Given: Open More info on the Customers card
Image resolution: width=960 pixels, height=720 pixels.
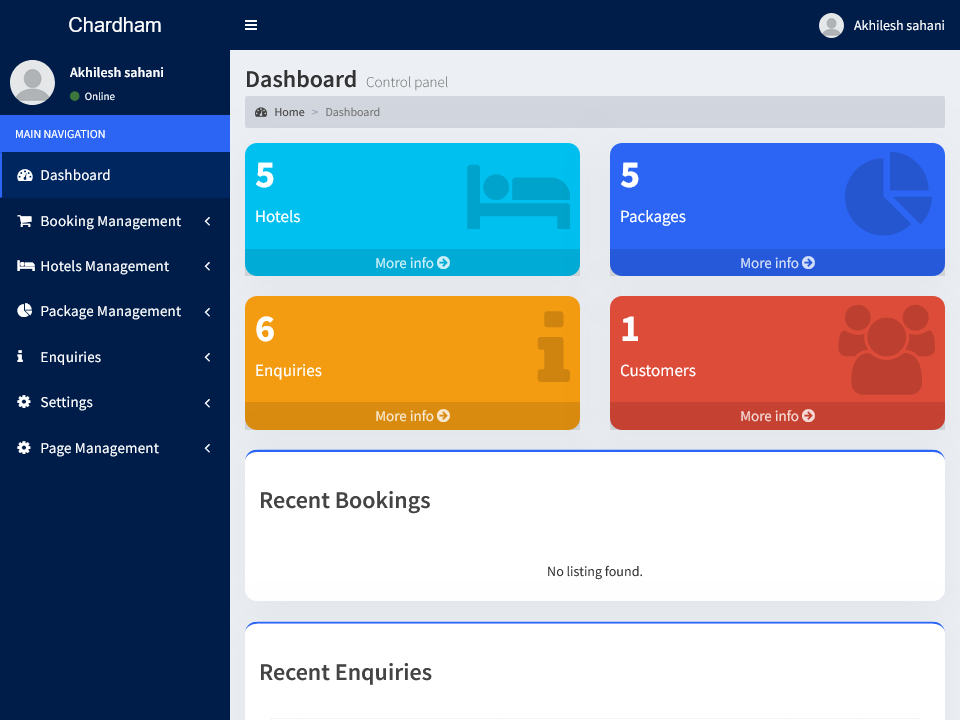Looking at the screenshot, I should [777, 416].
